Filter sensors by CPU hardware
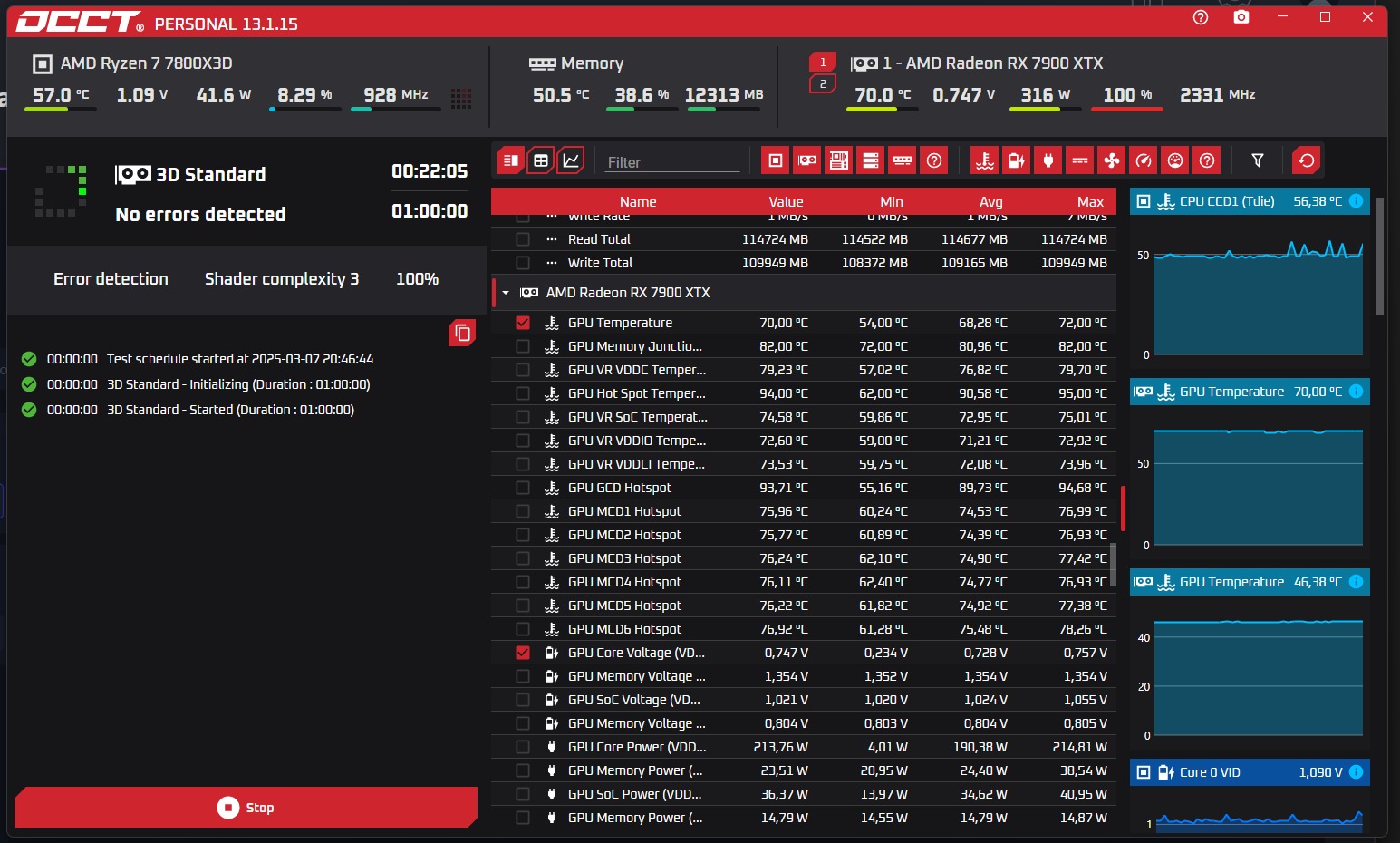This screenshot has height=843, width=1400. pyautogui.click(x=776, y=160)
